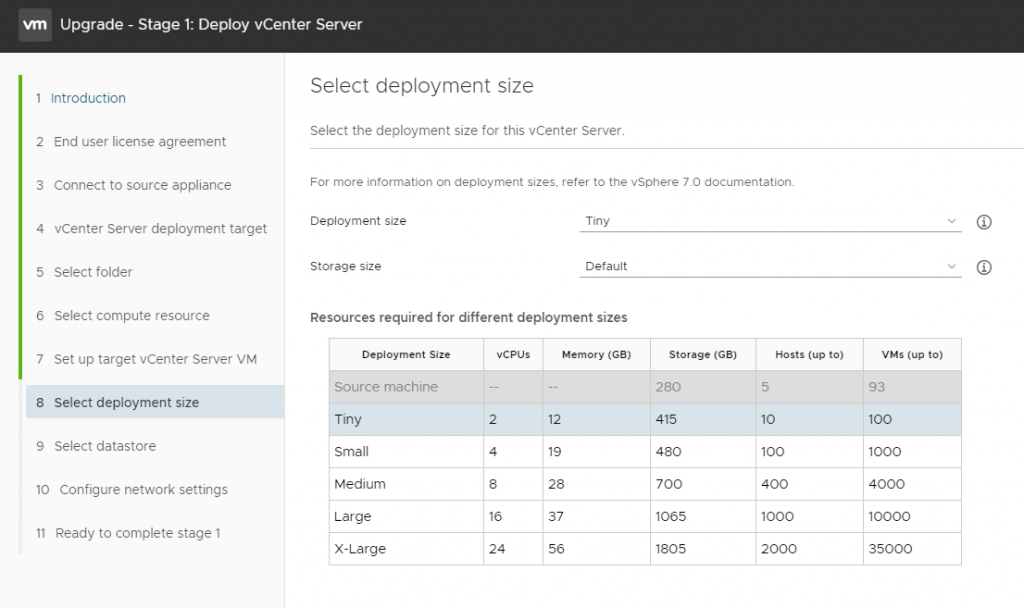
Task: Click vCPUs value 24 in X-Large row
Action: 497,549
